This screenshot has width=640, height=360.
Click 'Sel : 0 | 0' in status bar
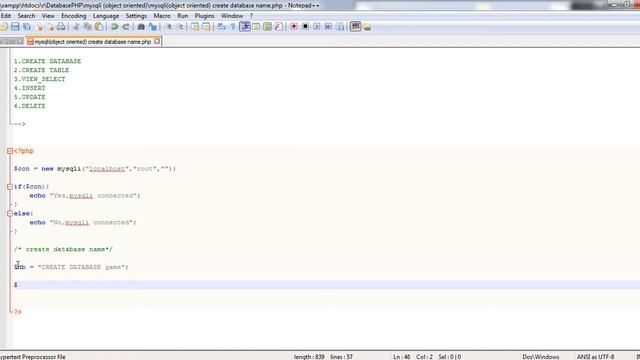click(449, 357)
